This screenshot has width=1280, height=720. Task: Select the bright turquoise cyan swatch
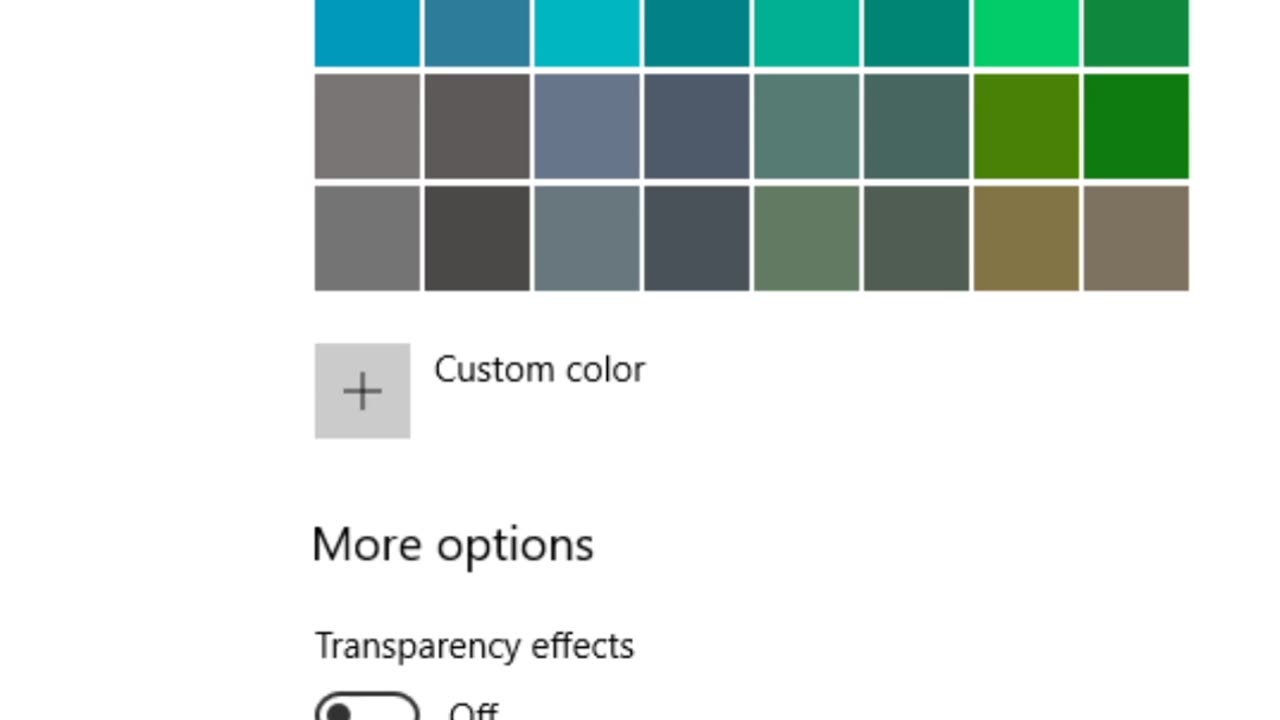[587, 32]
